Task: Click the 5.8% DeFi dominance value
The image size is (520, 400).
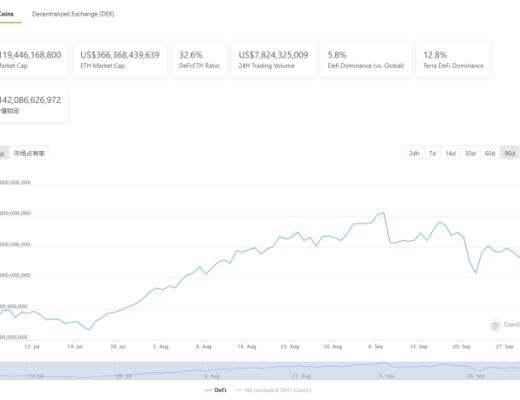Action: [x=337, y=55]
